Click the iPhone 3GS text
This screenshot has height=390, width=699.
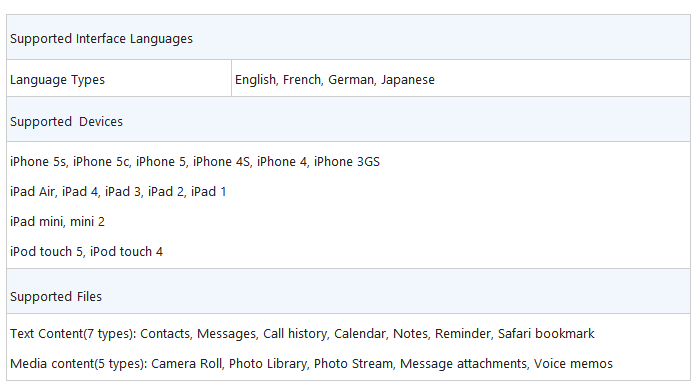click(x=347, y=162)
